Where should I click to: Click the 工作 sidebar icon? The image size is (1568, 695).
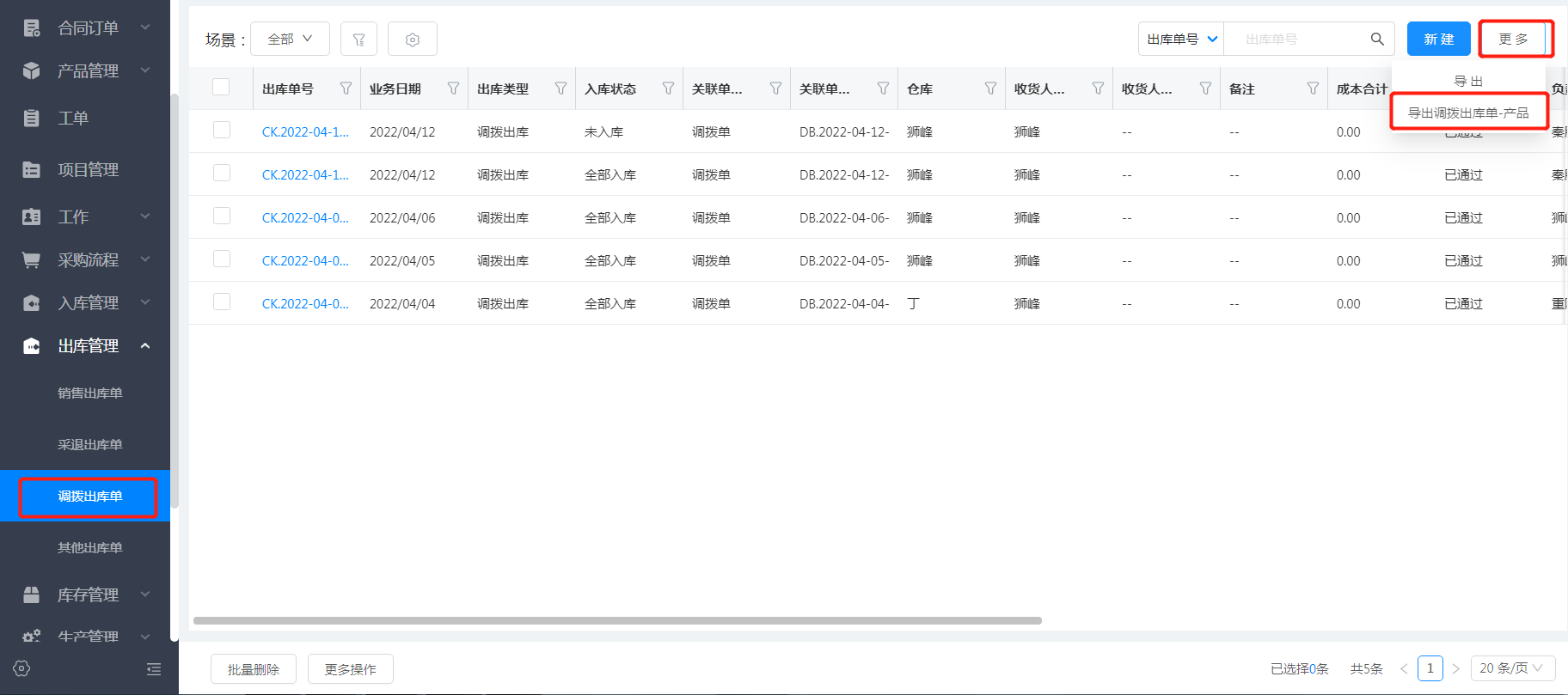click(x=32, y=216)
